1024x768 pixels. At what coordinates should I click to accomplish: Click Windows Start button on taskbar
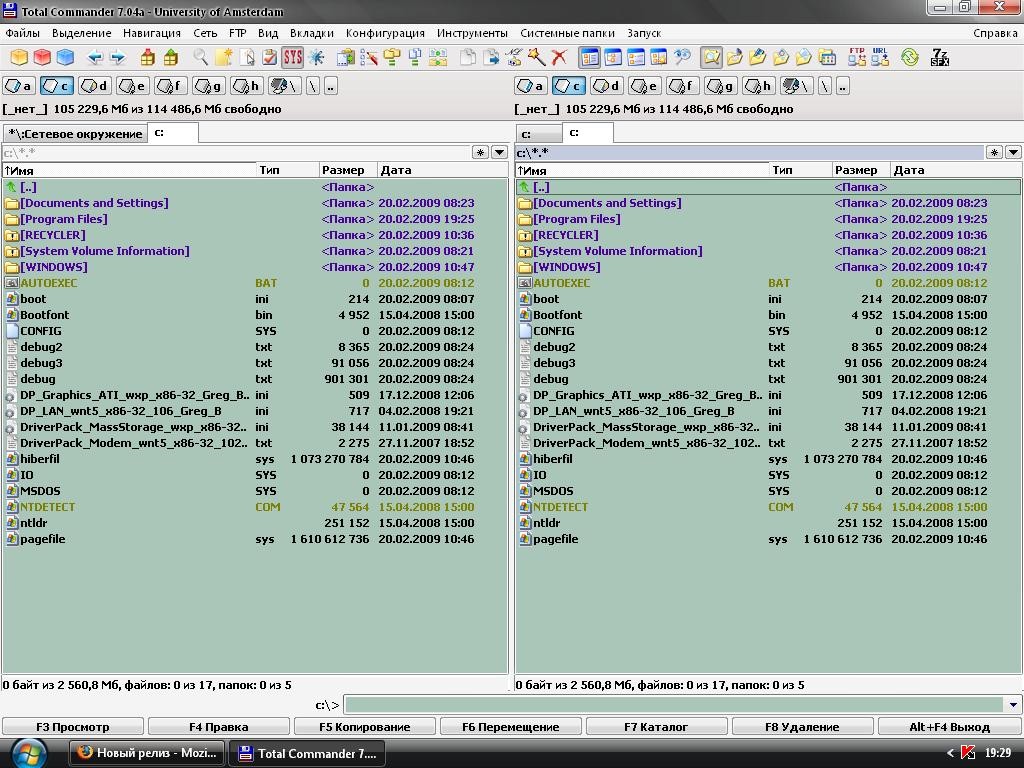[27, 754]
